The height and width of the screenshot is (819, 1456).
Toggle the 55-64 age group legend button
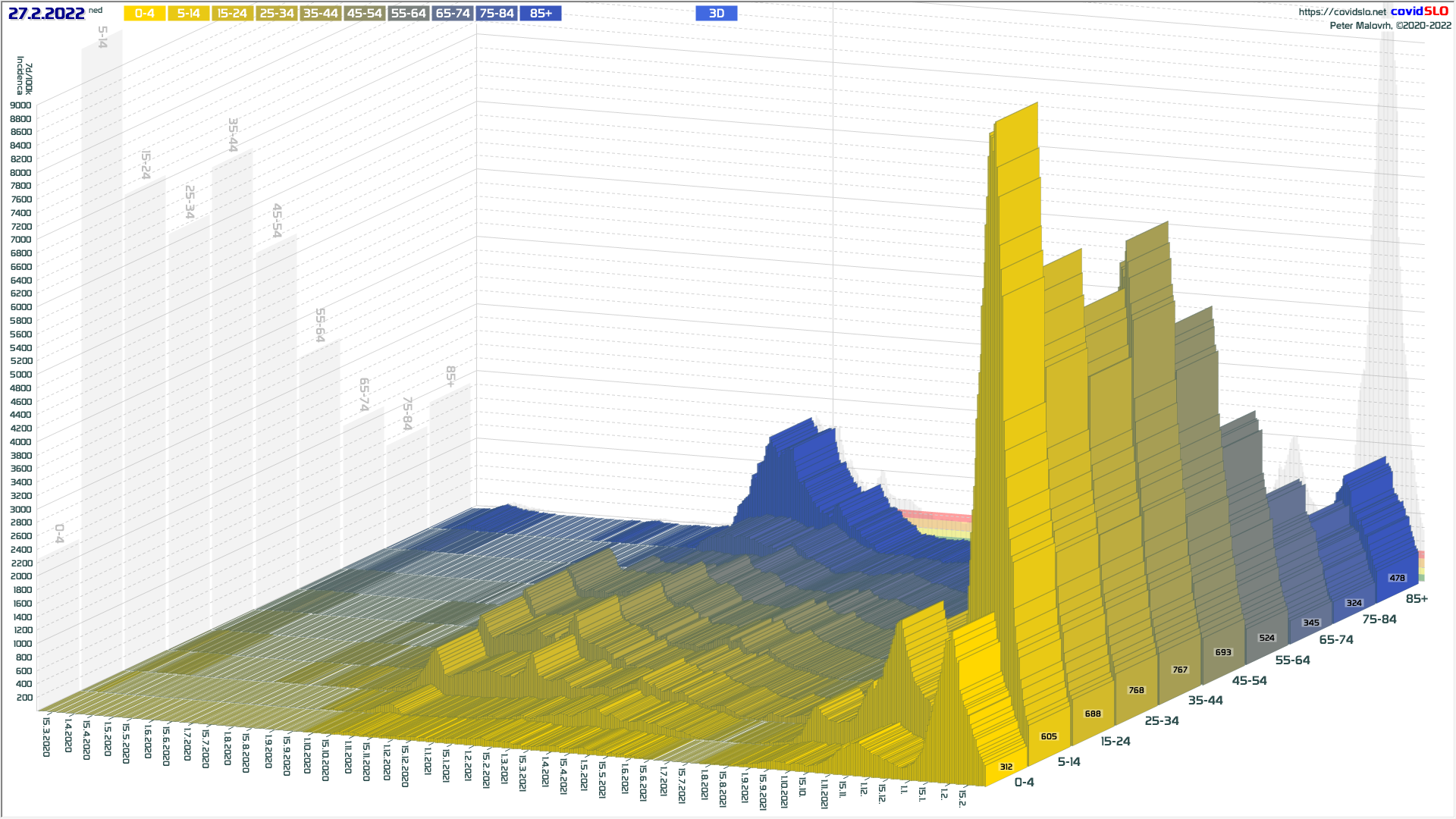[x=408, y=14]
